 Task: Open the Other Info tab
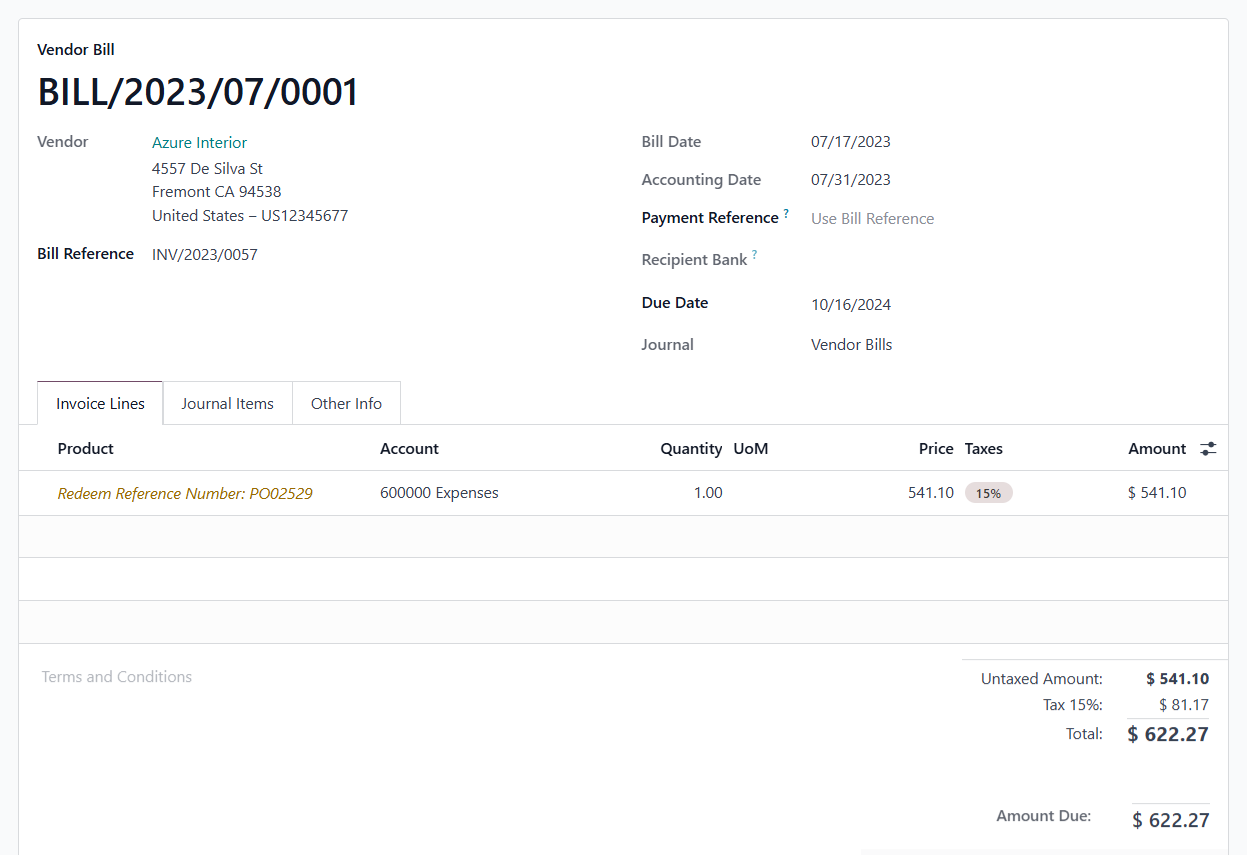pyautogui.click(x=346, y=404)
